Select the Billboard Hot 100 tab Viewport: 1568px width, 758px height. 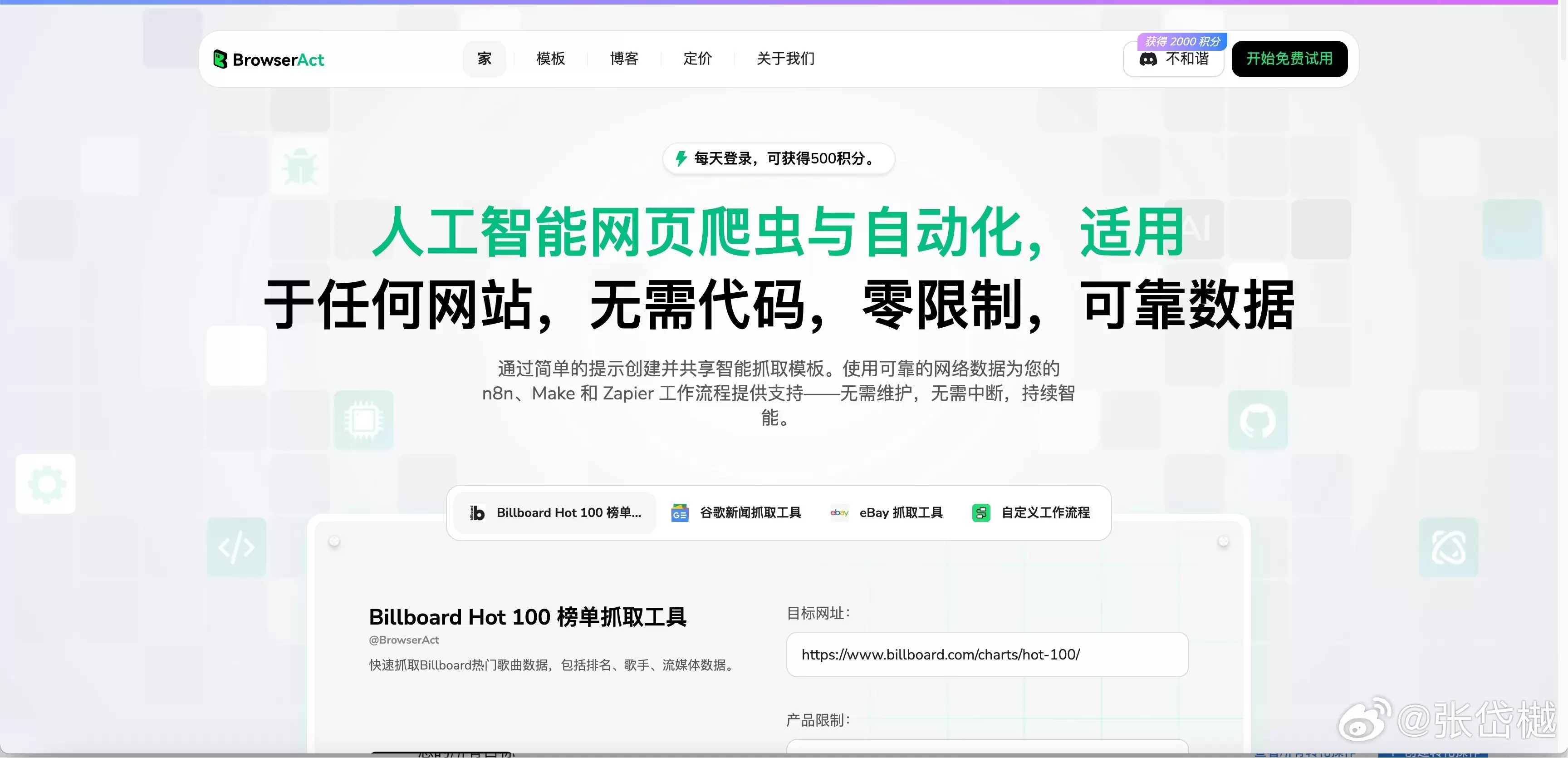pyautogui.click(x=555, y=512)
